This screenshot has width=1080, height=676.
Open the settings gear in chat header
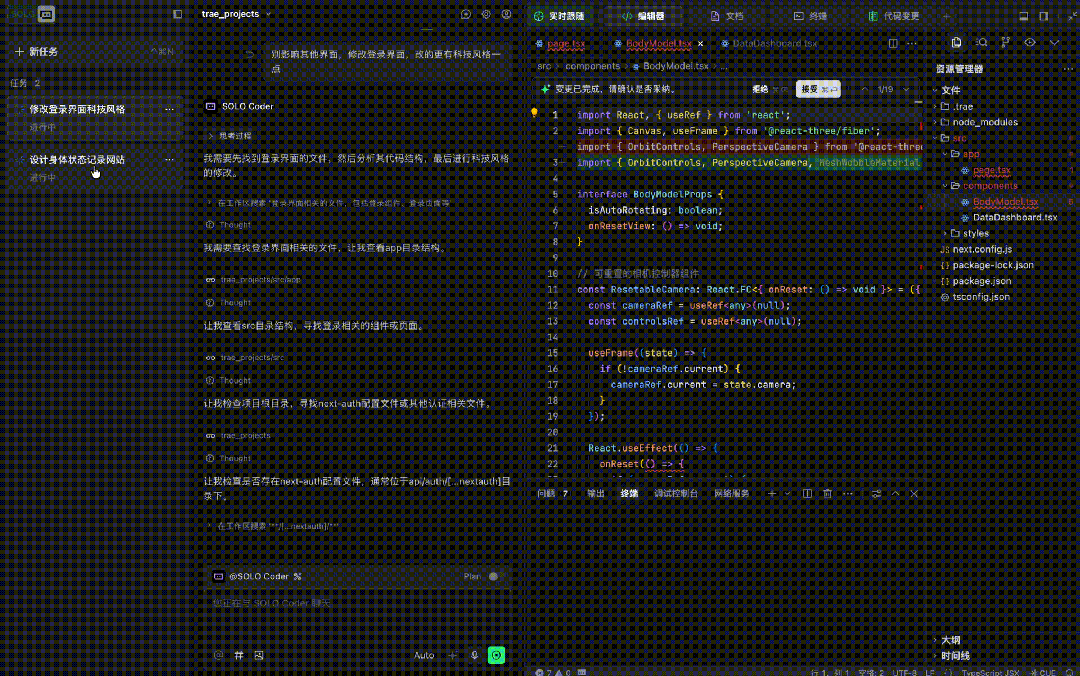coord(486,15)
